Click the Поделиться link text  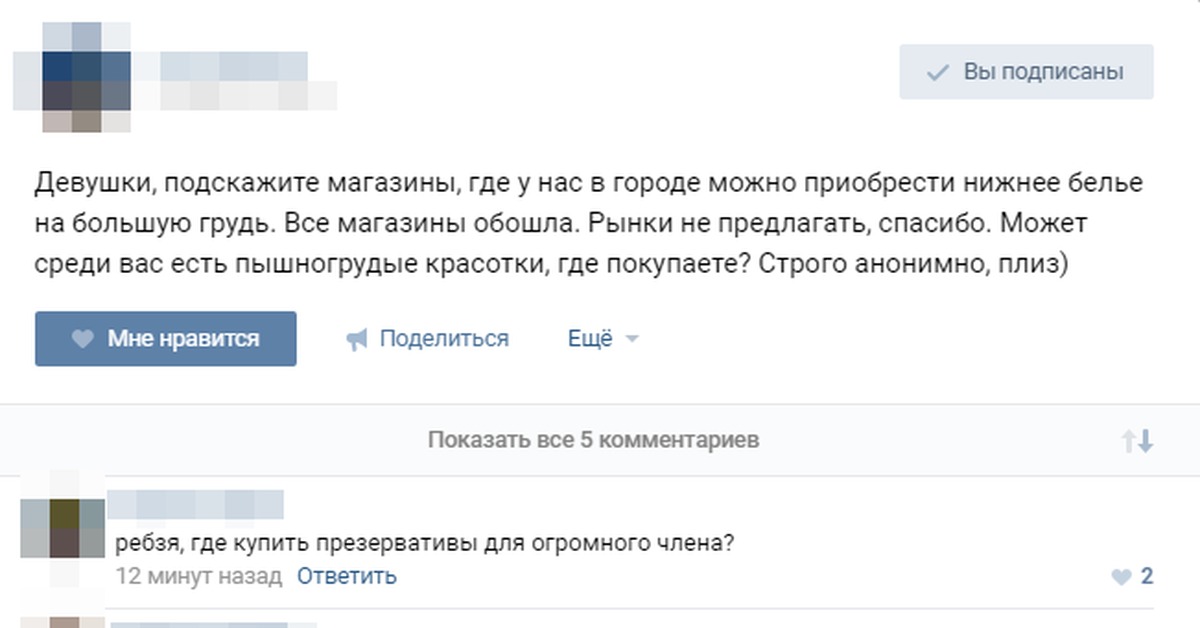444,339
